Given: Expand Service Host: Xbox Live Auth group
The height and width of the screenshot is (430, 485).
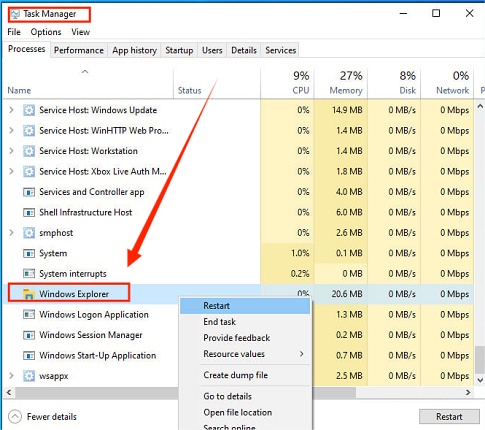Looking at the screenshot, I should click(x=11, y=171).
